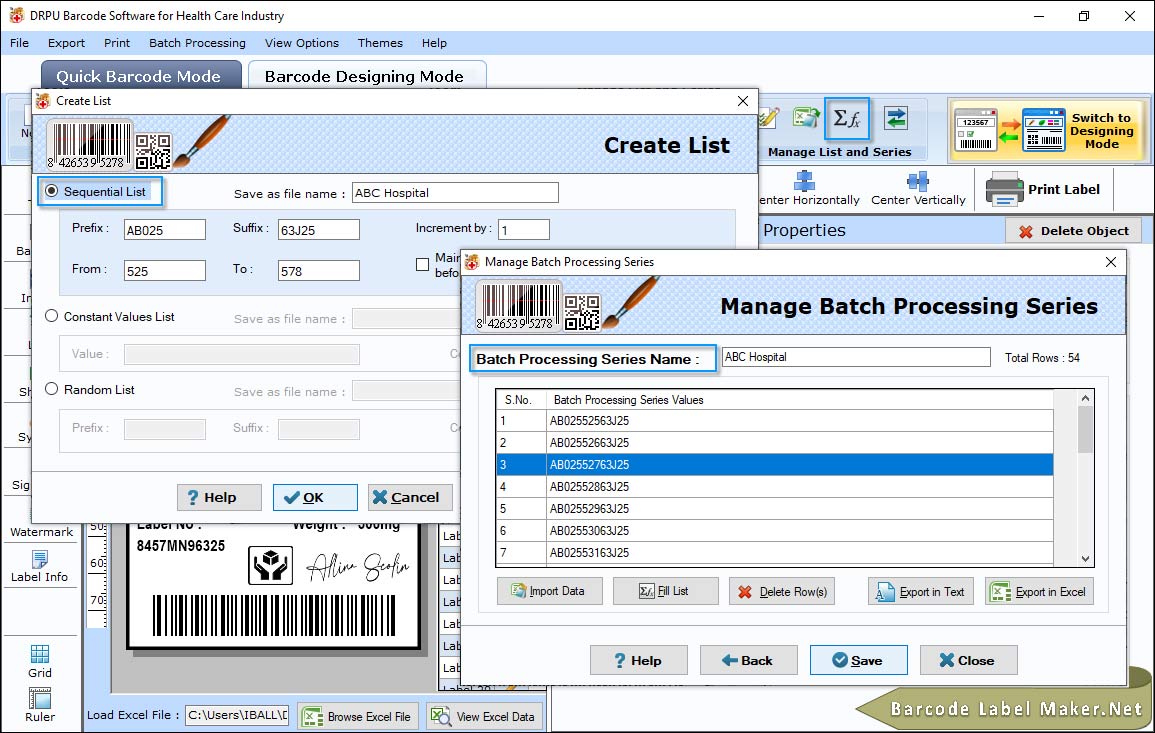Click the Delete Object button

tap(1073, 231)
